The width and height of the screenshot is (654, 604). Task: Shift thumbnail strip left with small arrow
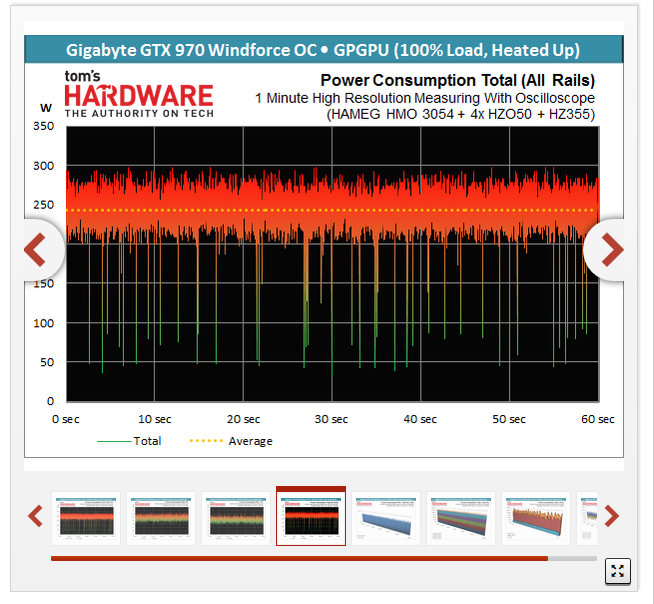35,516
